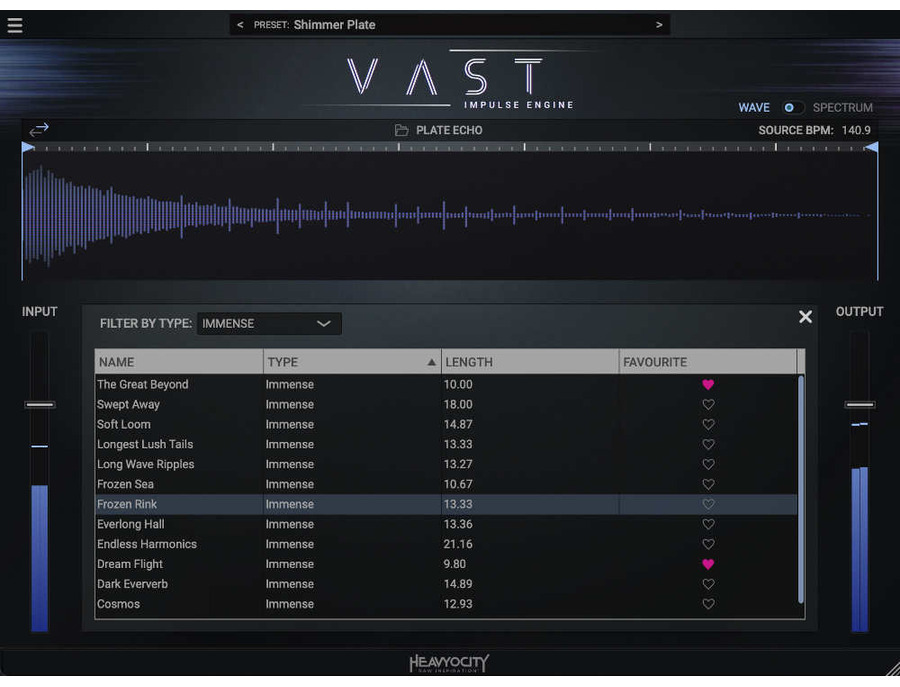The image size is (900, 687).
Task: Sort list by NAME column
Action: click(x=179, y=362)
